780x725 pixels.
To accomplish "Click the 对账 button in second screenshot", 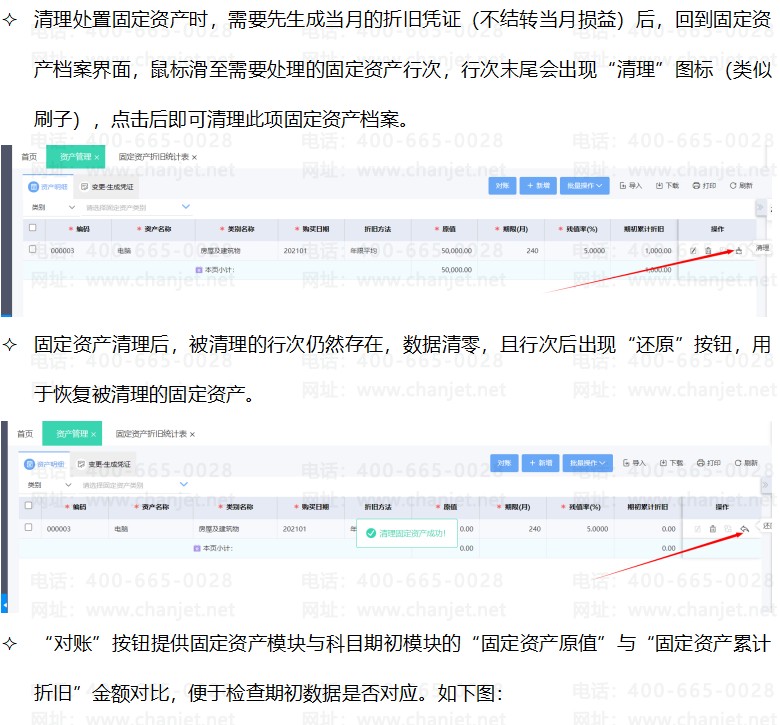I will pyautogui.click(x=504, y=463).
